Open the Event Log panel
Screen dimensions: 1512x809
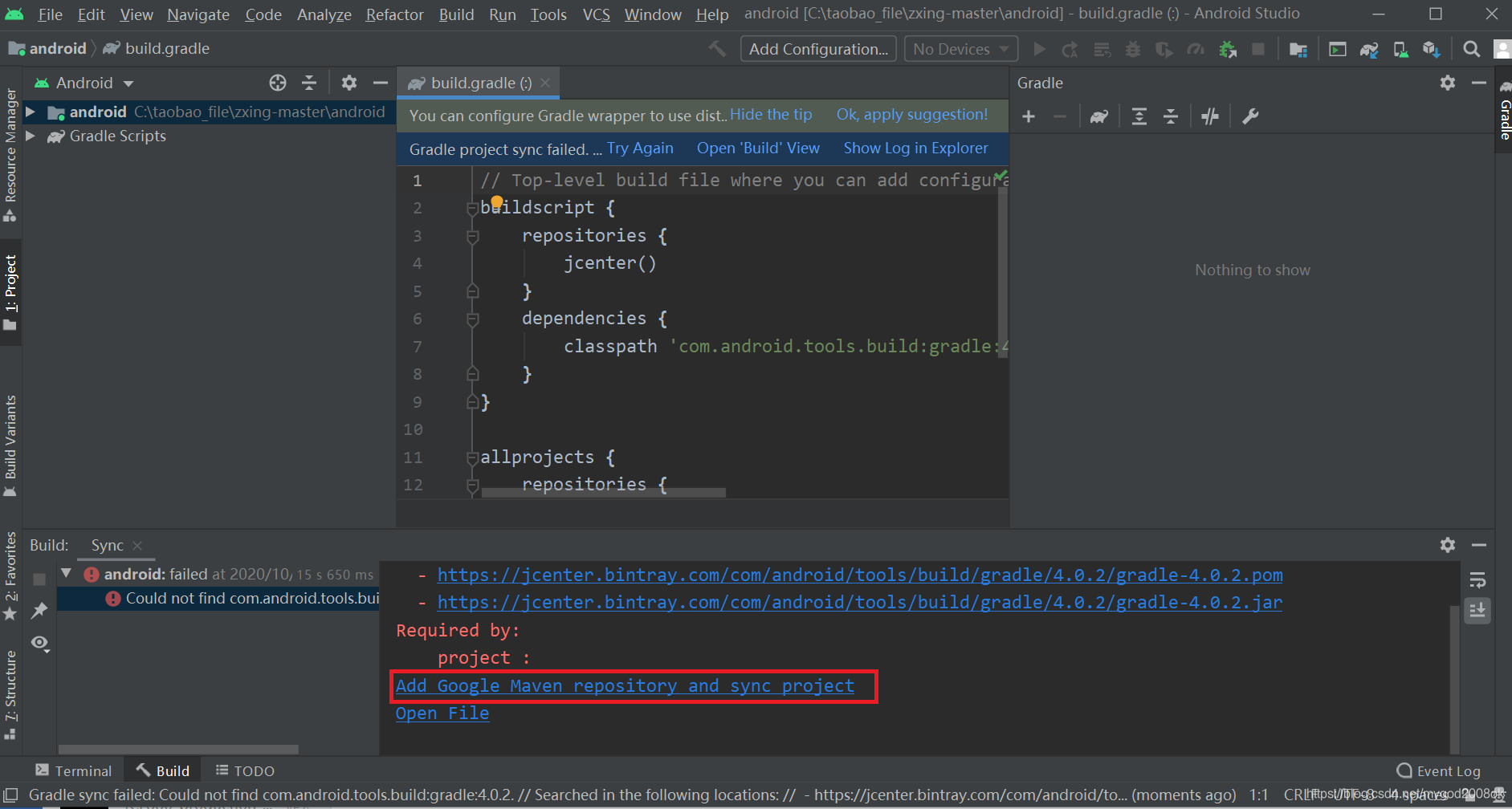point(1439,770)
